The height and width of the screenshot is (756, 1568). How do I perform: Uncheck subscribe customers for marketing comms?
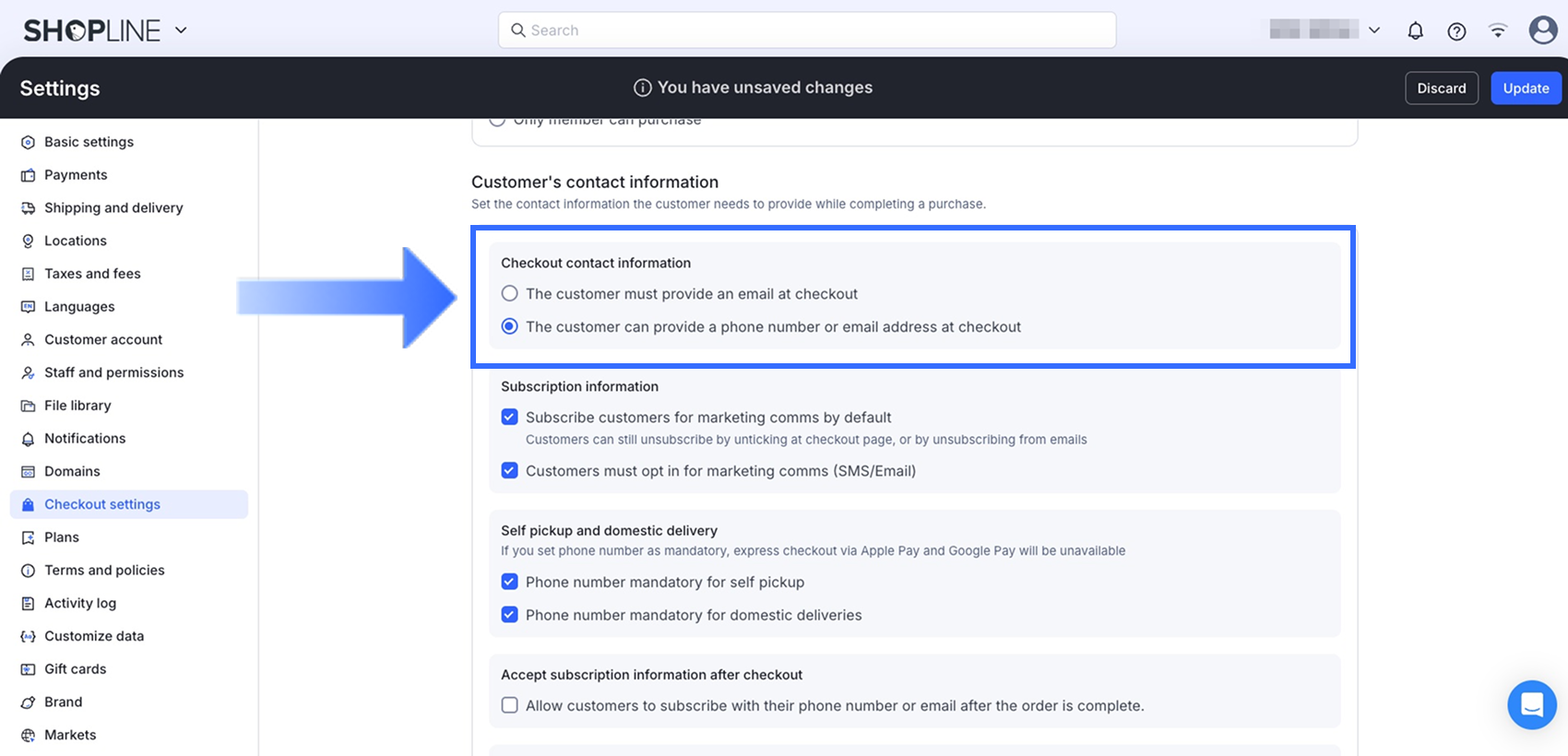coord(509,418)
